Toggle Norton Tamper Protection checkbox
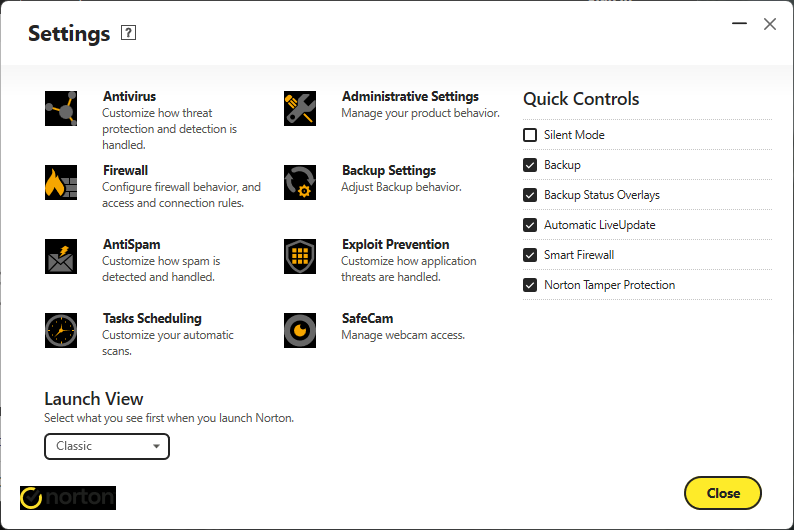The height and width of the screenshot is (530, 794). coord(530,285)
